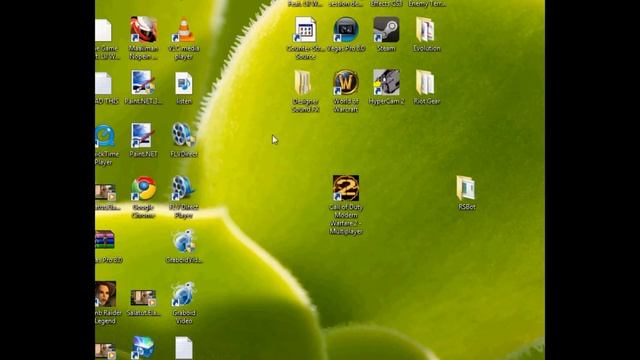Select the blank file below Grabold Video
Viewport: 640px width, 360px height.
click(x=184, y=348)
